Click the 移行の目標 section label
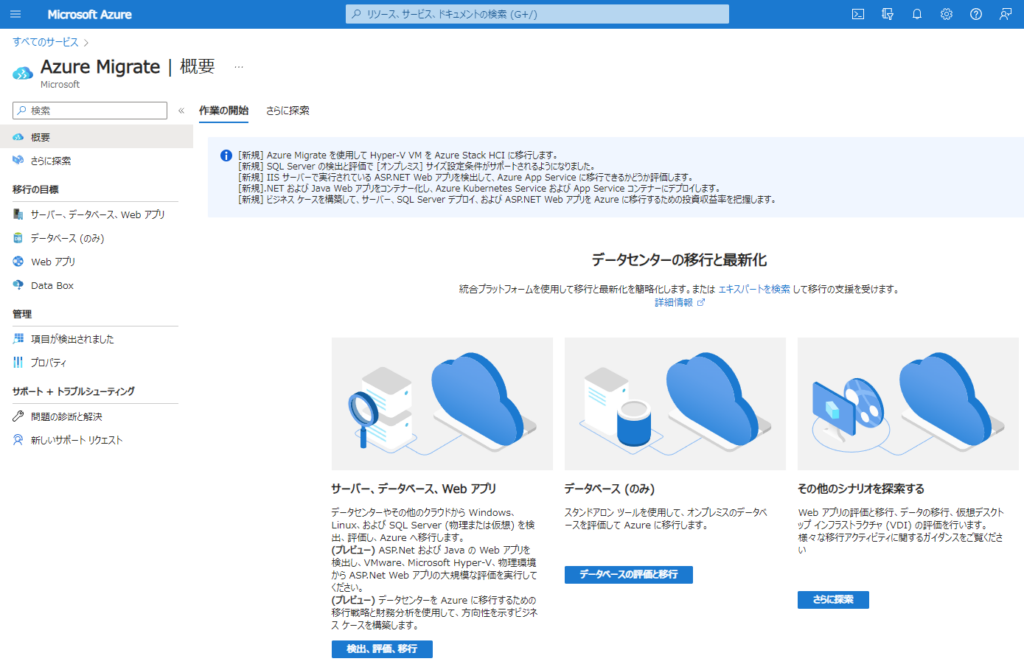1024x667 pixels. click(x=35, y=189)
